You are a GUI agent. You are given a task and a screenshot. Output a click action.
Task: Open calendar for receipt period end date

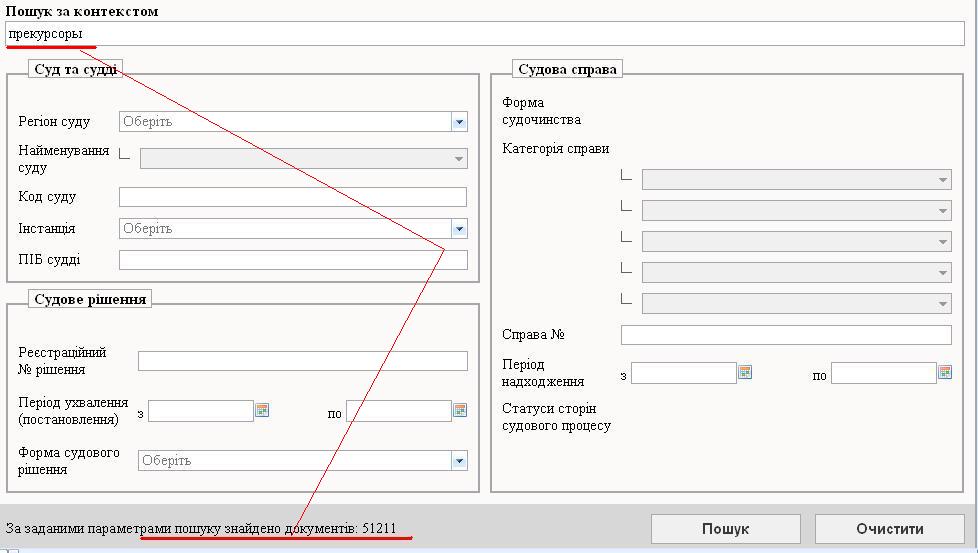[x=944, y=372]
